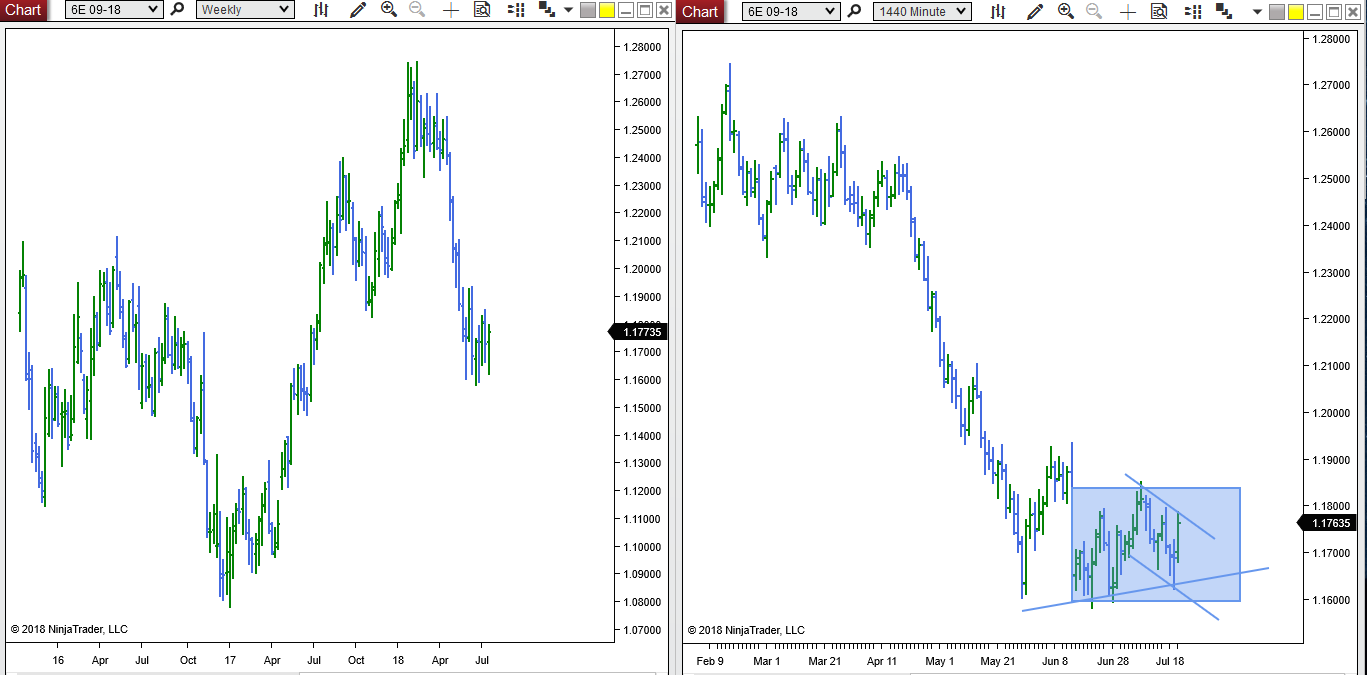Click gray link swatch in Weekly chart
1367x675 pixels.
(588, 11)
